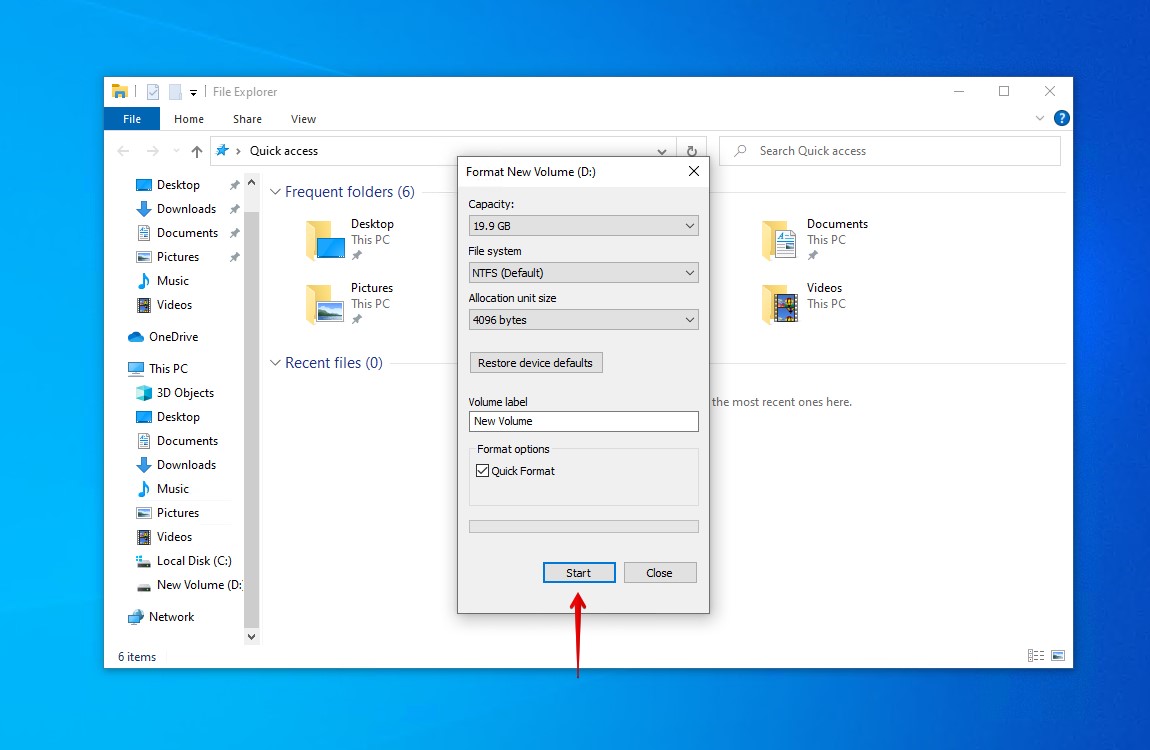Open the Capacity dropdown

pos(583,227)
